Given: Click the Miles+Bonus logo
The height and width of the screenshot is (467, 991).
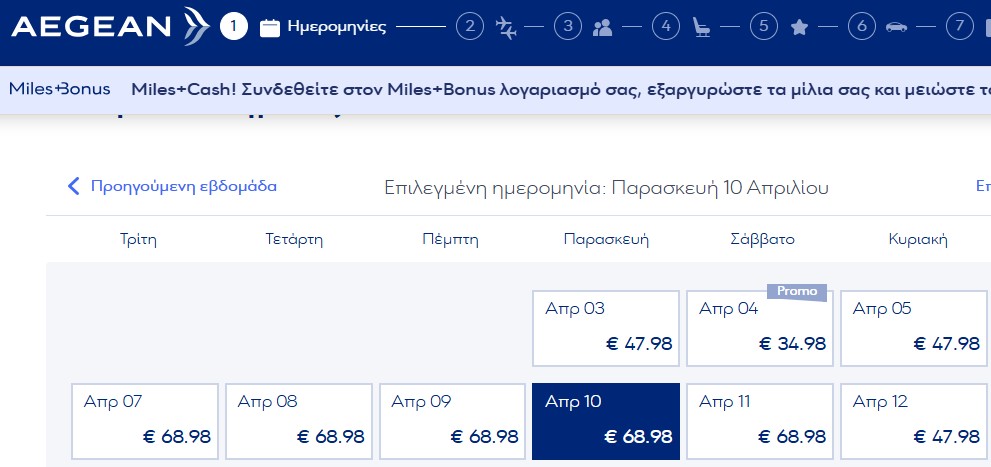Looking at the screenshot, I should 59,88.
